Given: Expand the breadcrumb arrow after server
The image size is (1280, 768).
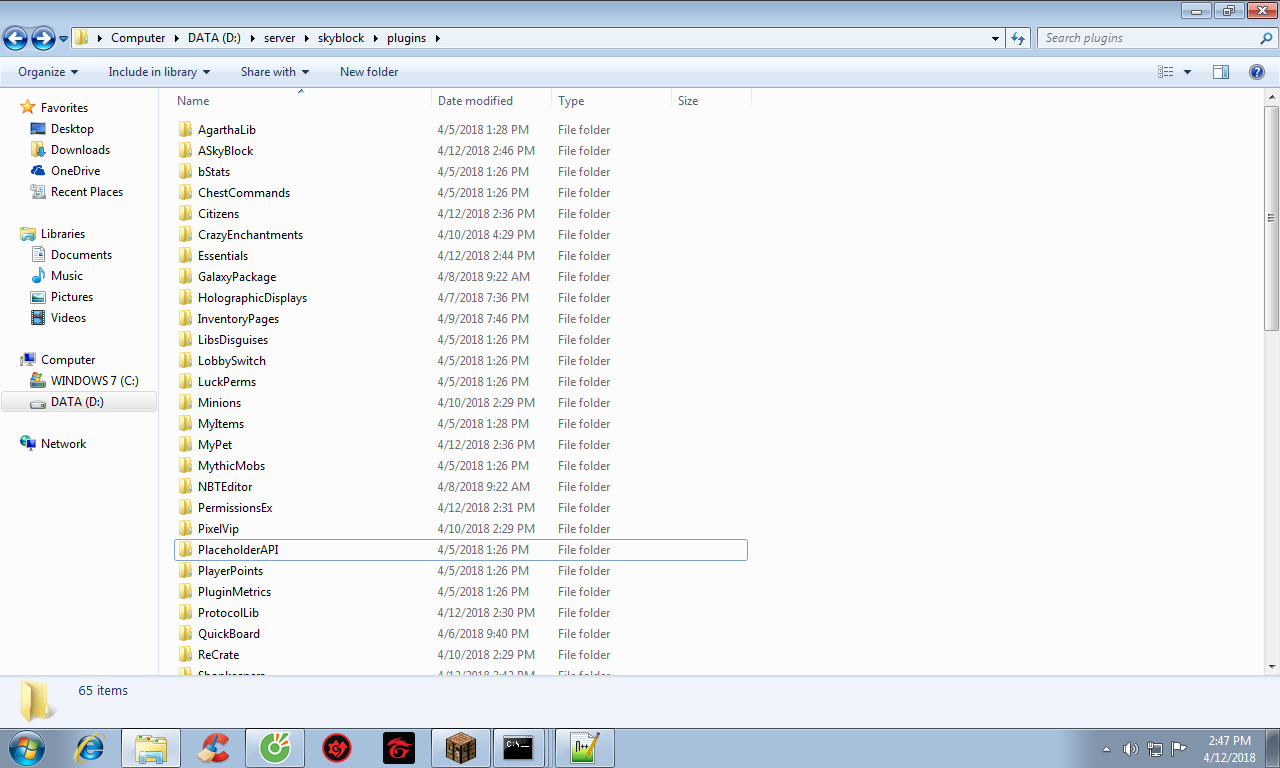Looking at the screenshot, I should point(307,38).
